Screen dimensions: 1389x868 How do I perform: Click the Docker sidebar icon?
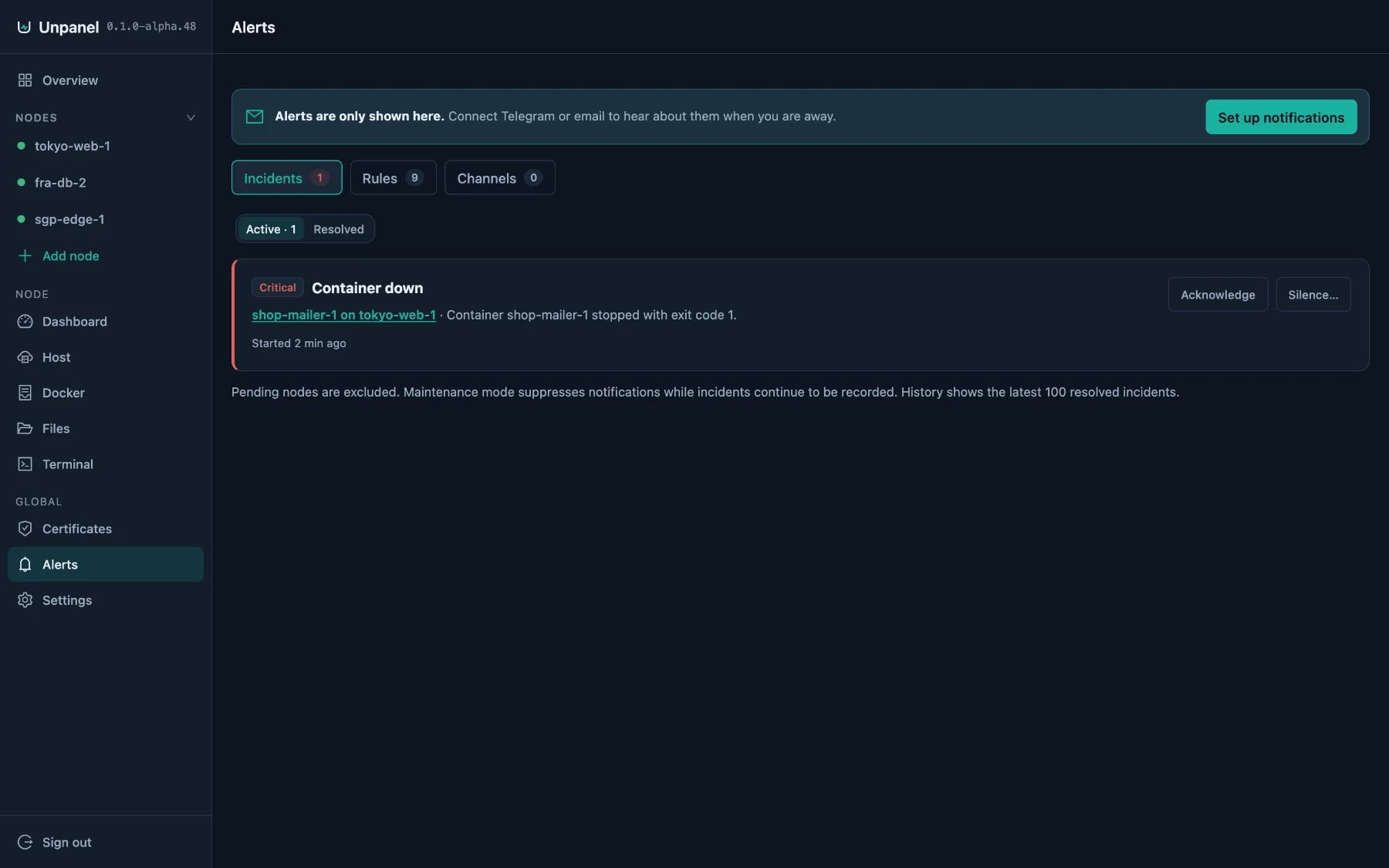[25, 393]
